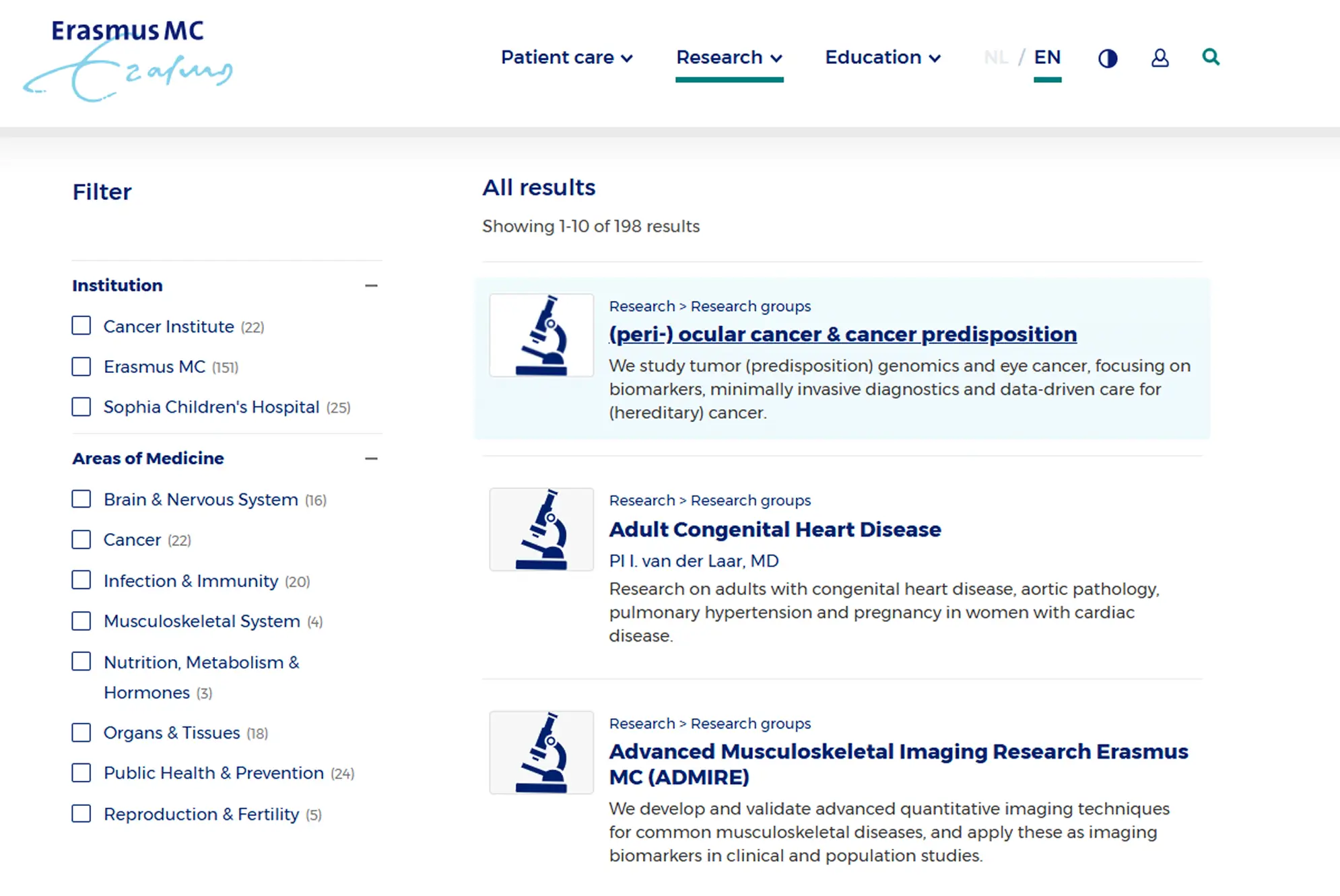The width and height of the screenshot is (1340, 896).
Task: Switch language to NL
Action: (x=996, y=58)
